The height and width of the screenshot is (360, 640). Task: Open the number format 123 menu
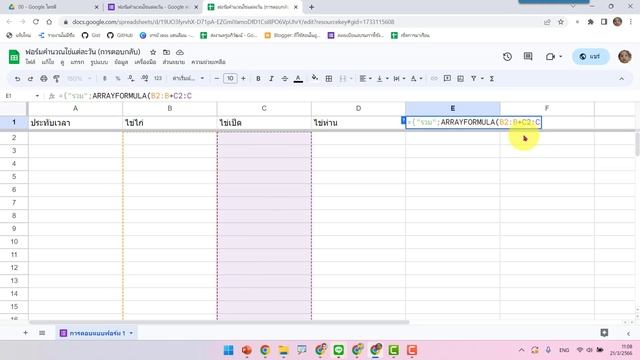[158, 78]
